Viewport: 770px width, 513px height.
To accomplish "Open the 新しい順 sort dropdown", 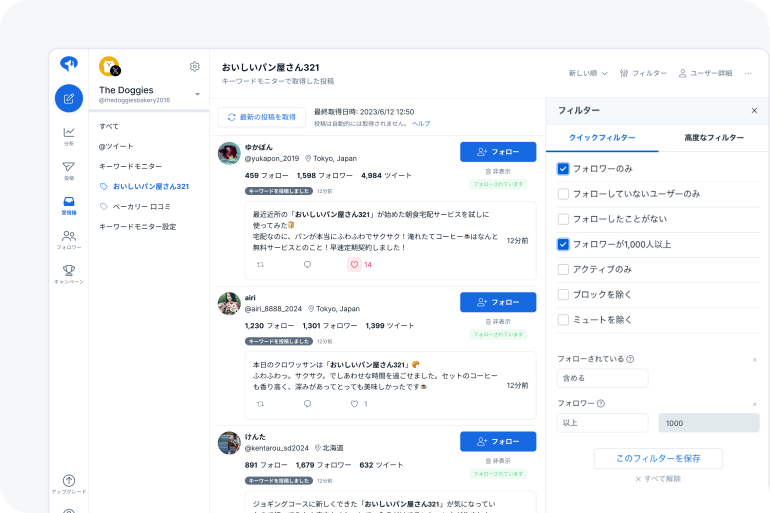I will (x=587, y=73).
